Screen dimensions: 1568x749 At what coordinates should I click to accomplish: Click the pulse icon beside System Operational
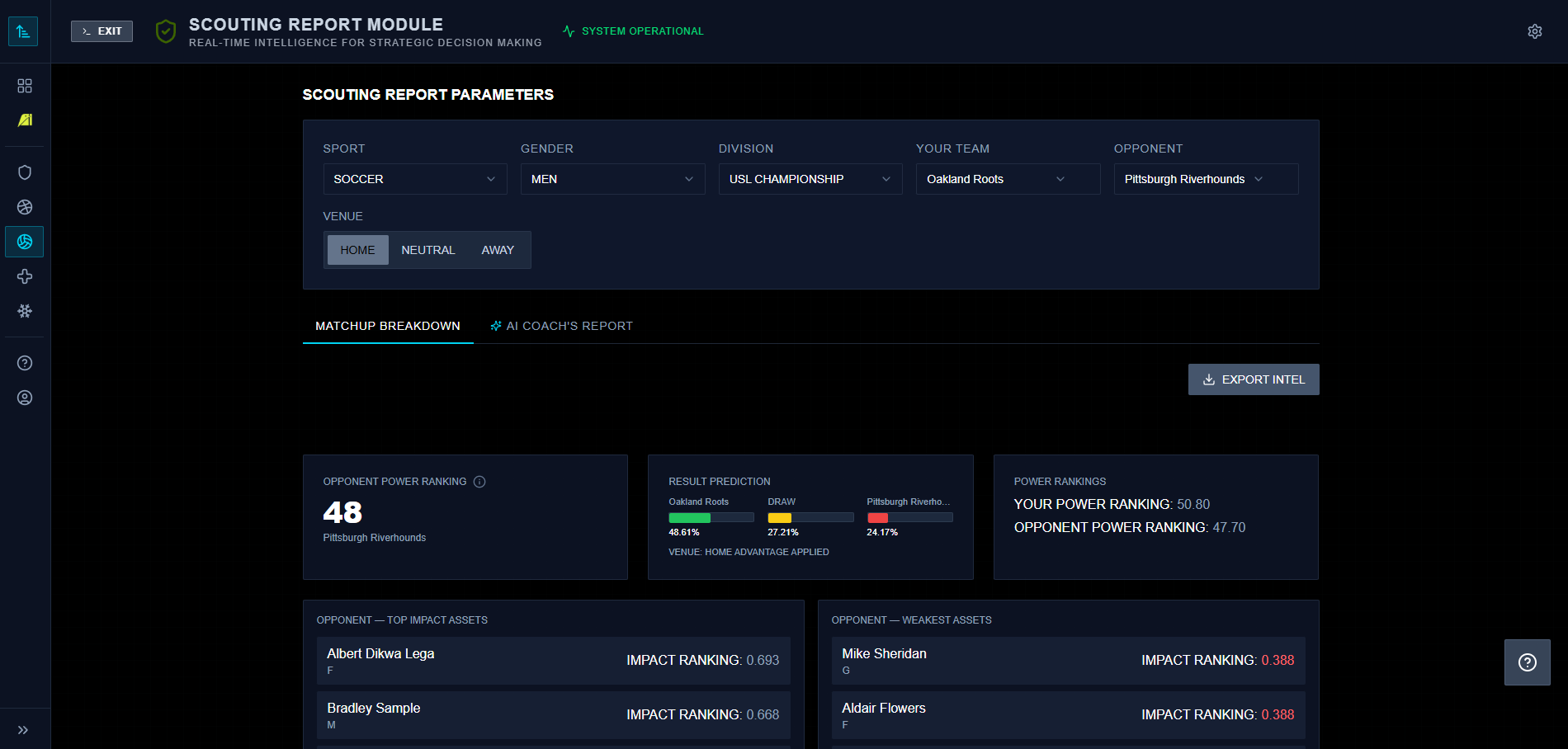pyautogui.click(x=569, y=31)
